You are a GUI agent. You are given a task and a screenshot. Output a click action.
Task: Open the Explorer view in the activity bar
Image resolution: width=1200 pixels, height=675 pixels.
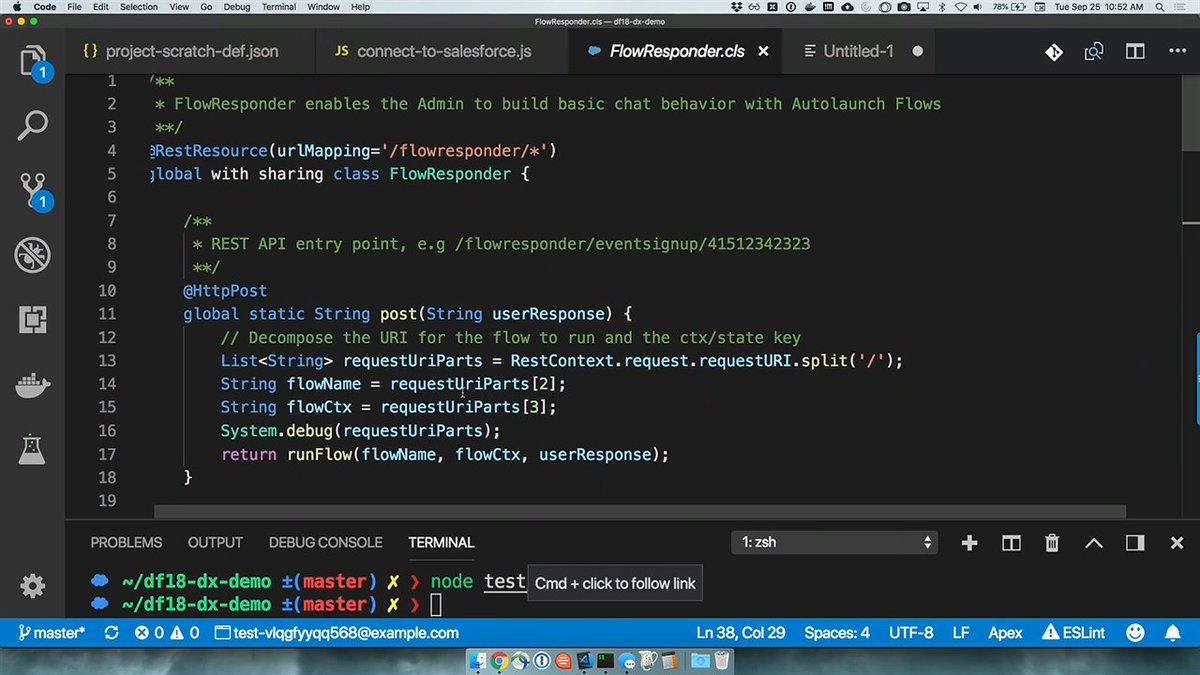32,62
